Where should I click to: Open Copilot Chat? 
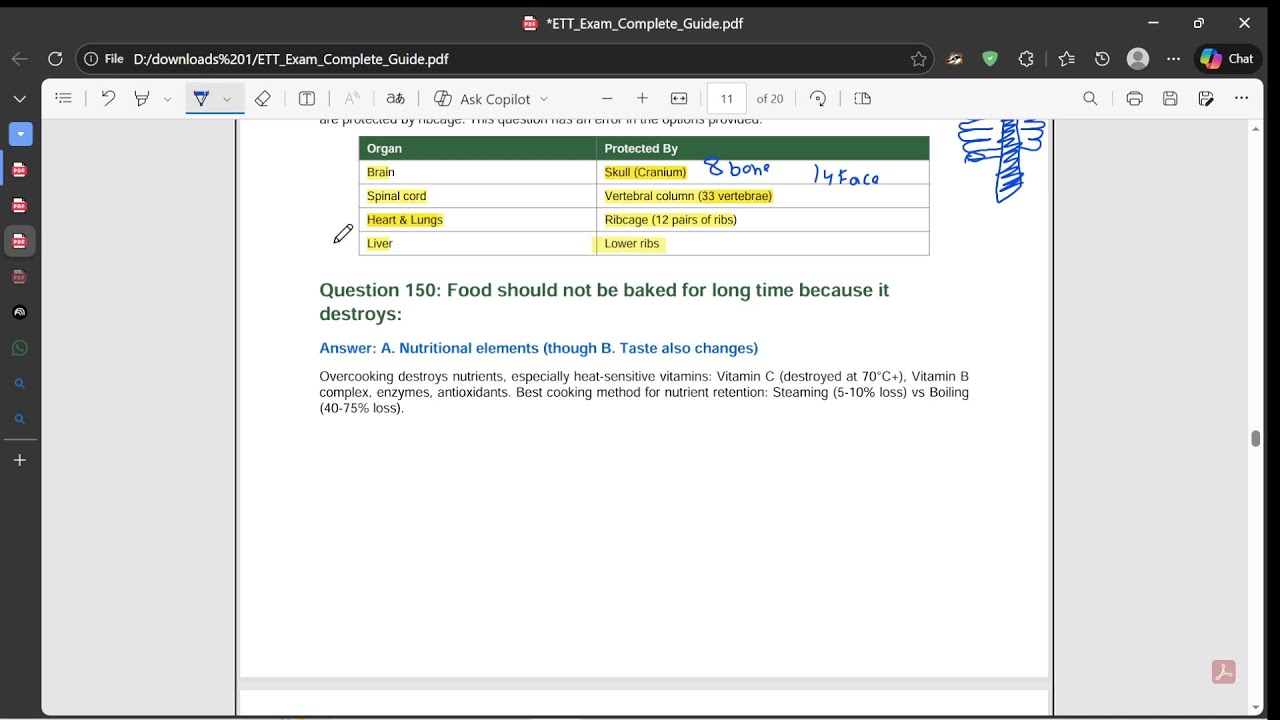[x=1228, y=59]
